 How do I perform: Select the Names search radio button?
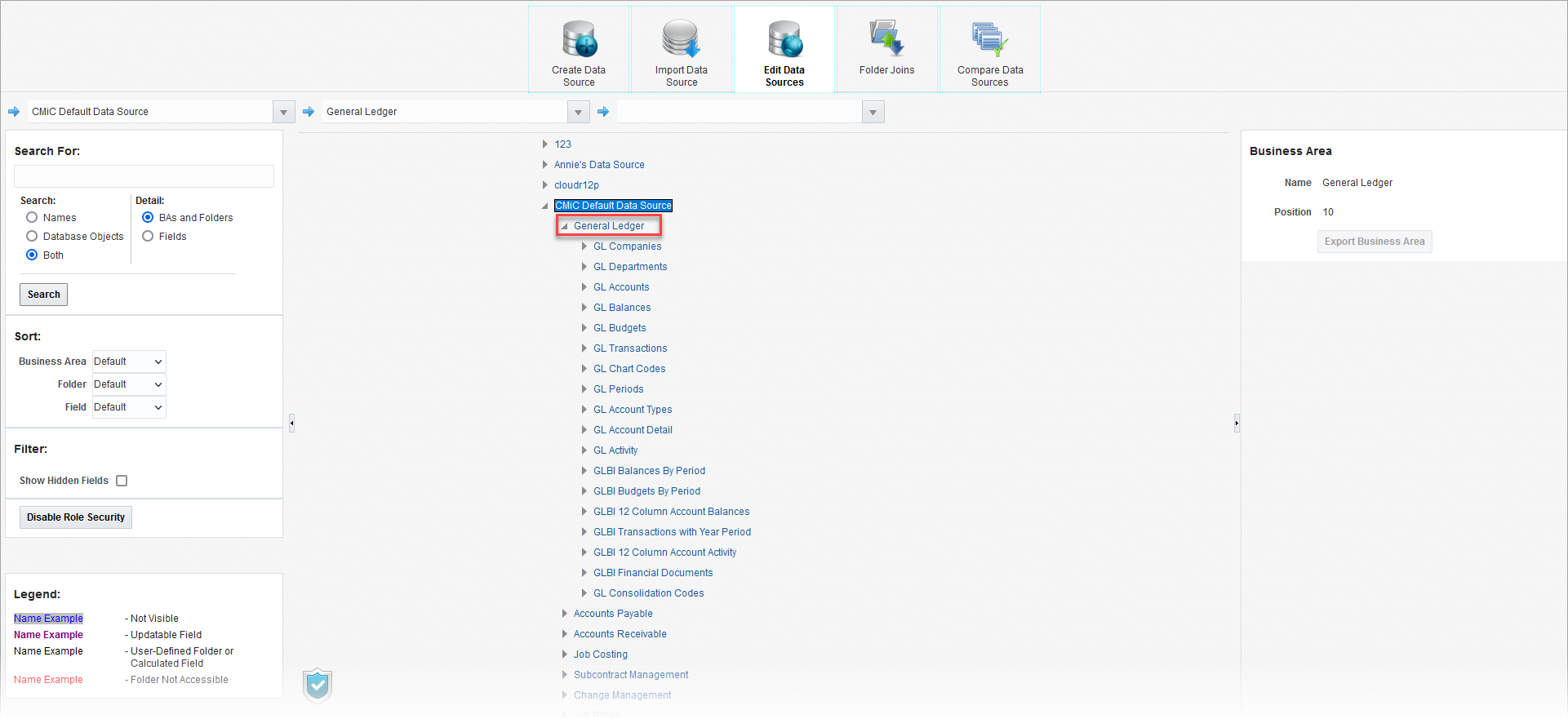32,217
